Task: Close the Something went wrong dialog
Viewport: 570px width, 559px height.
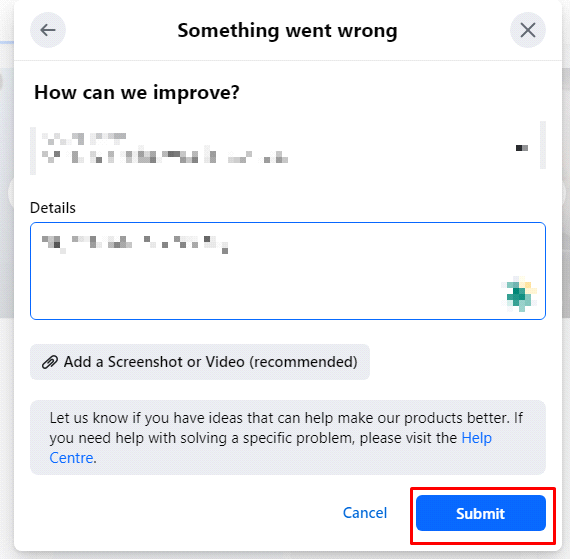Action: pyautogui.click(x=527, y=30)
